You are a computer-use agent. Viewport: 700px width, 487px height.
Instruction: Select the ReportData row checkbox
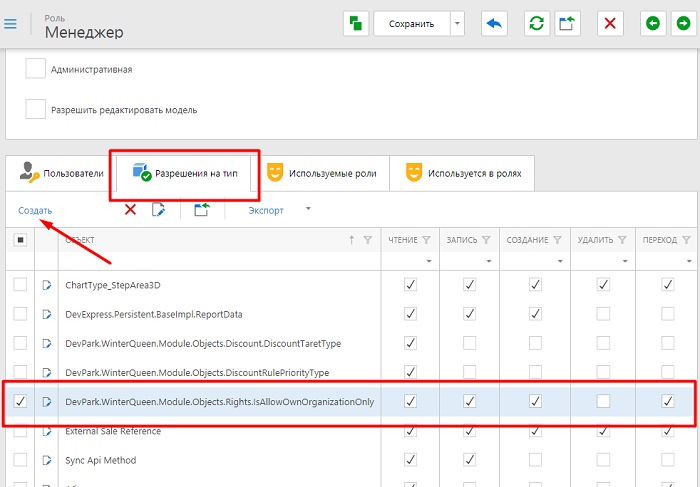(20, 314)
